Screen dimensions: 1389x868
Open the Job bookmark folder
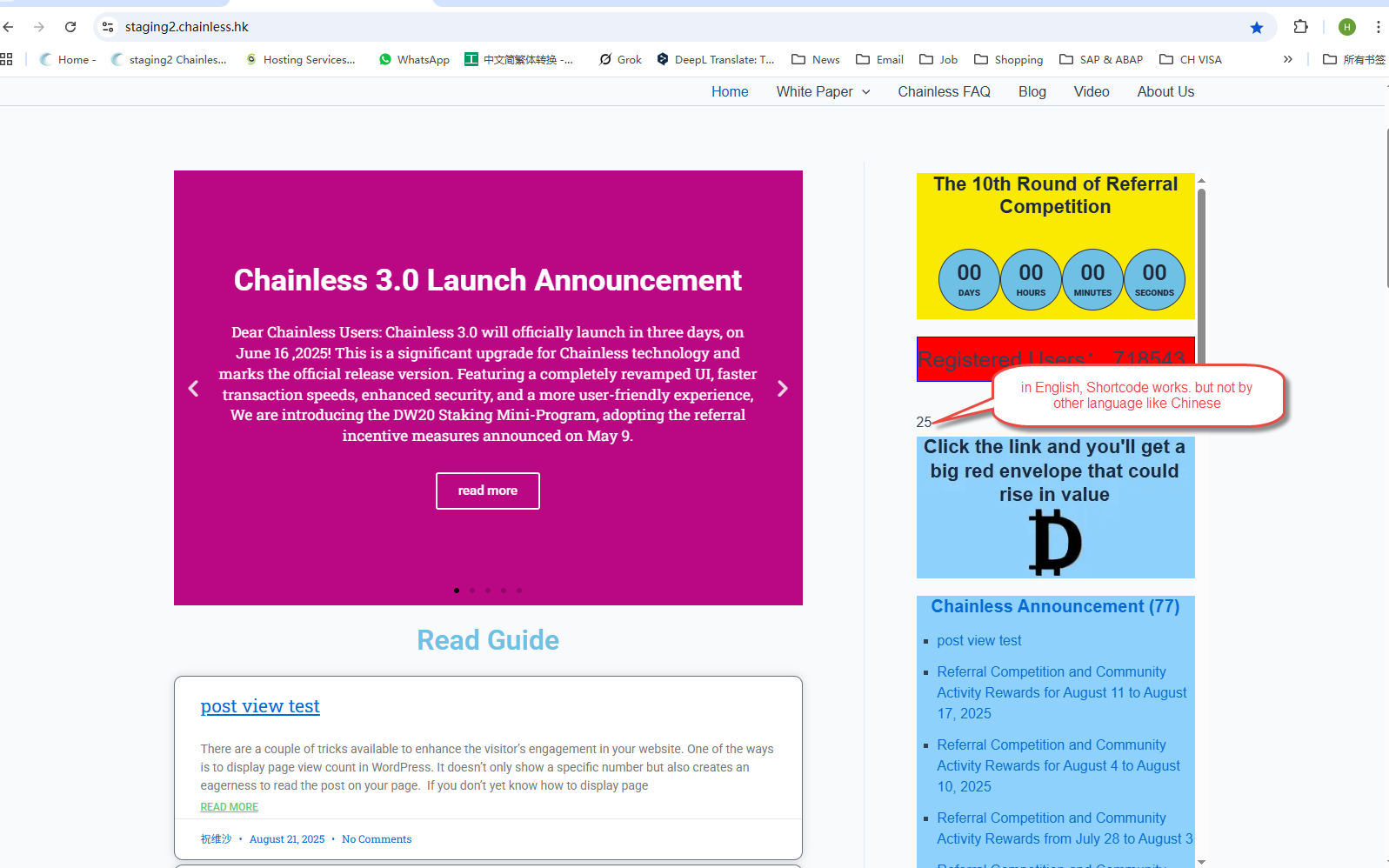click(938, 59)
